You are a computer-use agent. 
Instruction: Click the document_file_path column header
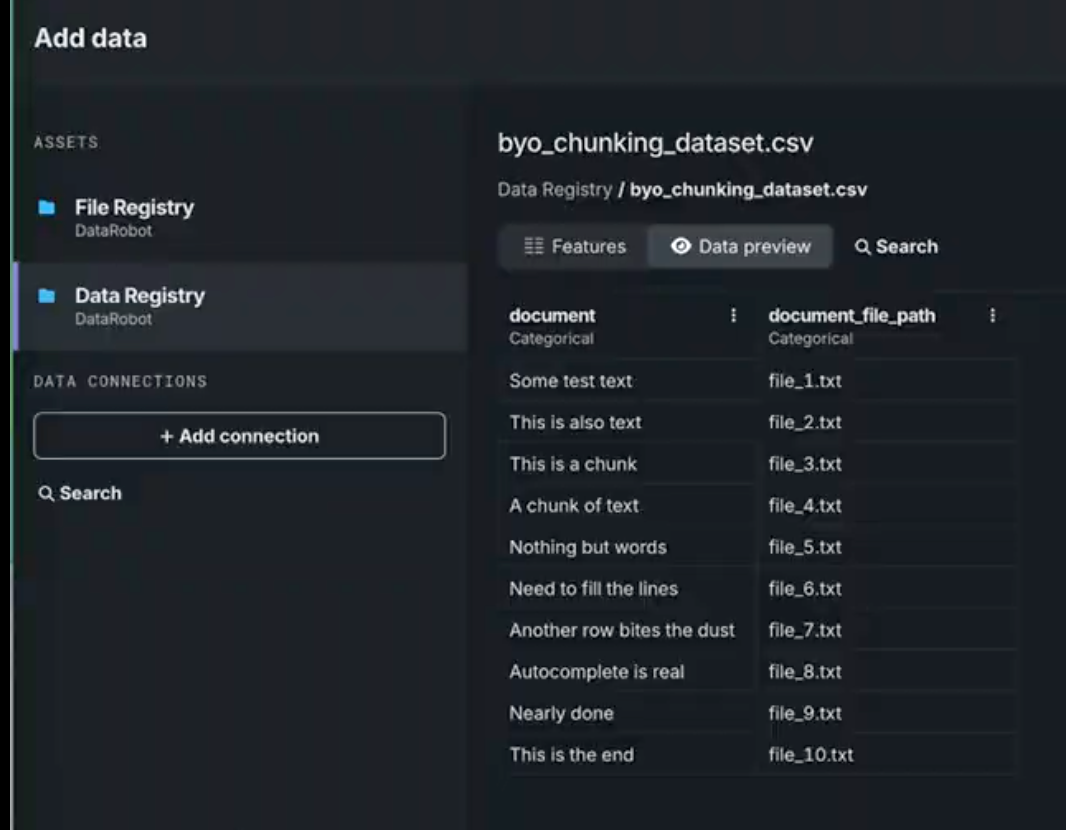(x=852, y=316)
